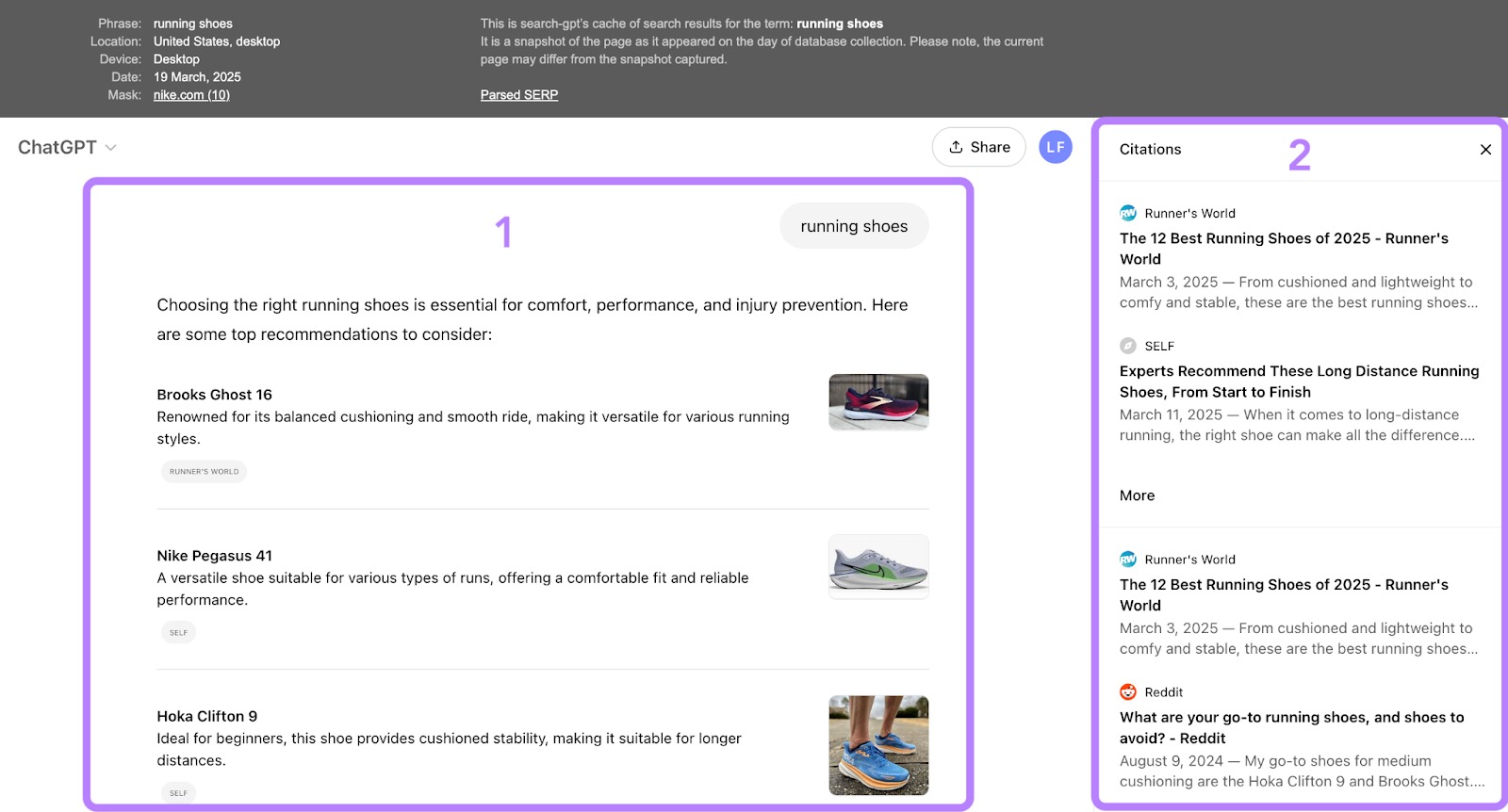
Task: Select the Hoka Clifton 9 heading
Action: pyautogui.click(x=207, y=717)
